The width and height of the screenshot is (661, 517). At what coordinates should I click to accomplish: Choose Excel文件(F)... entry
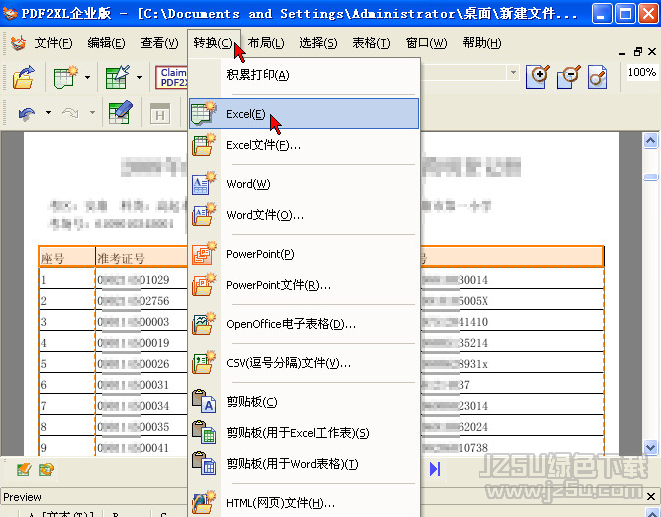click(x=304, y=145)
